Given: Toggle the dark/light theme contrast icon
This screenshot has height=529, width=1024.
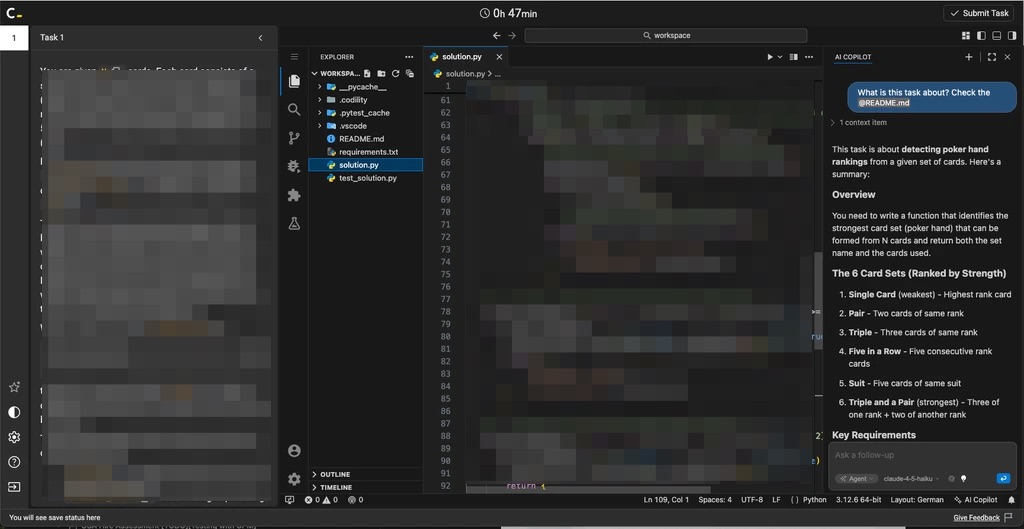Looking at the screenshot, I should (14, 412).
